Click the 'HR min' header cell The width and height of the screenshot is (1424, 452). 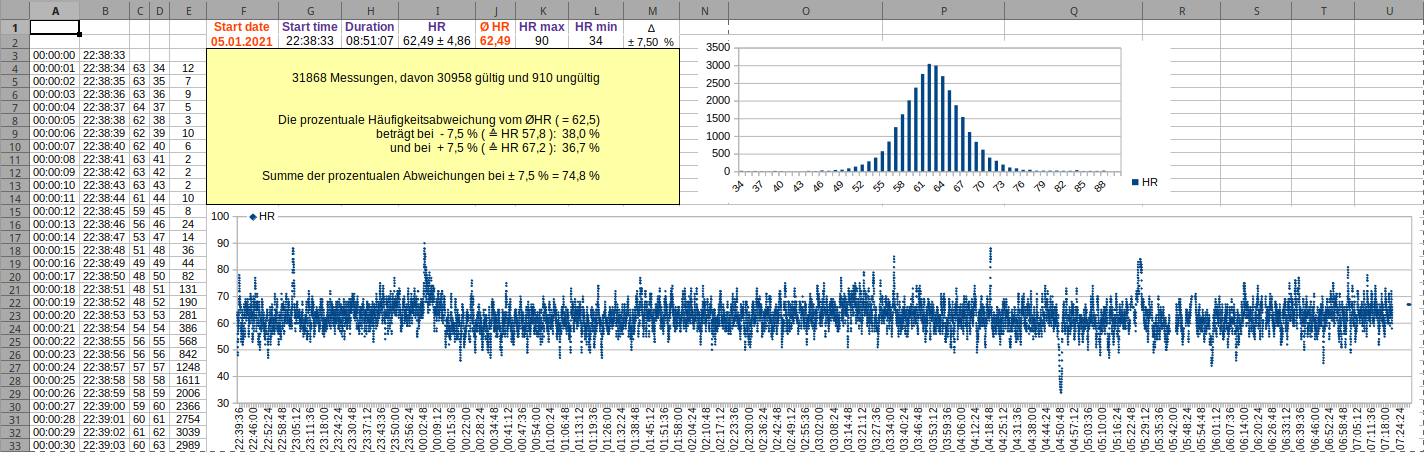pos(595,28)
